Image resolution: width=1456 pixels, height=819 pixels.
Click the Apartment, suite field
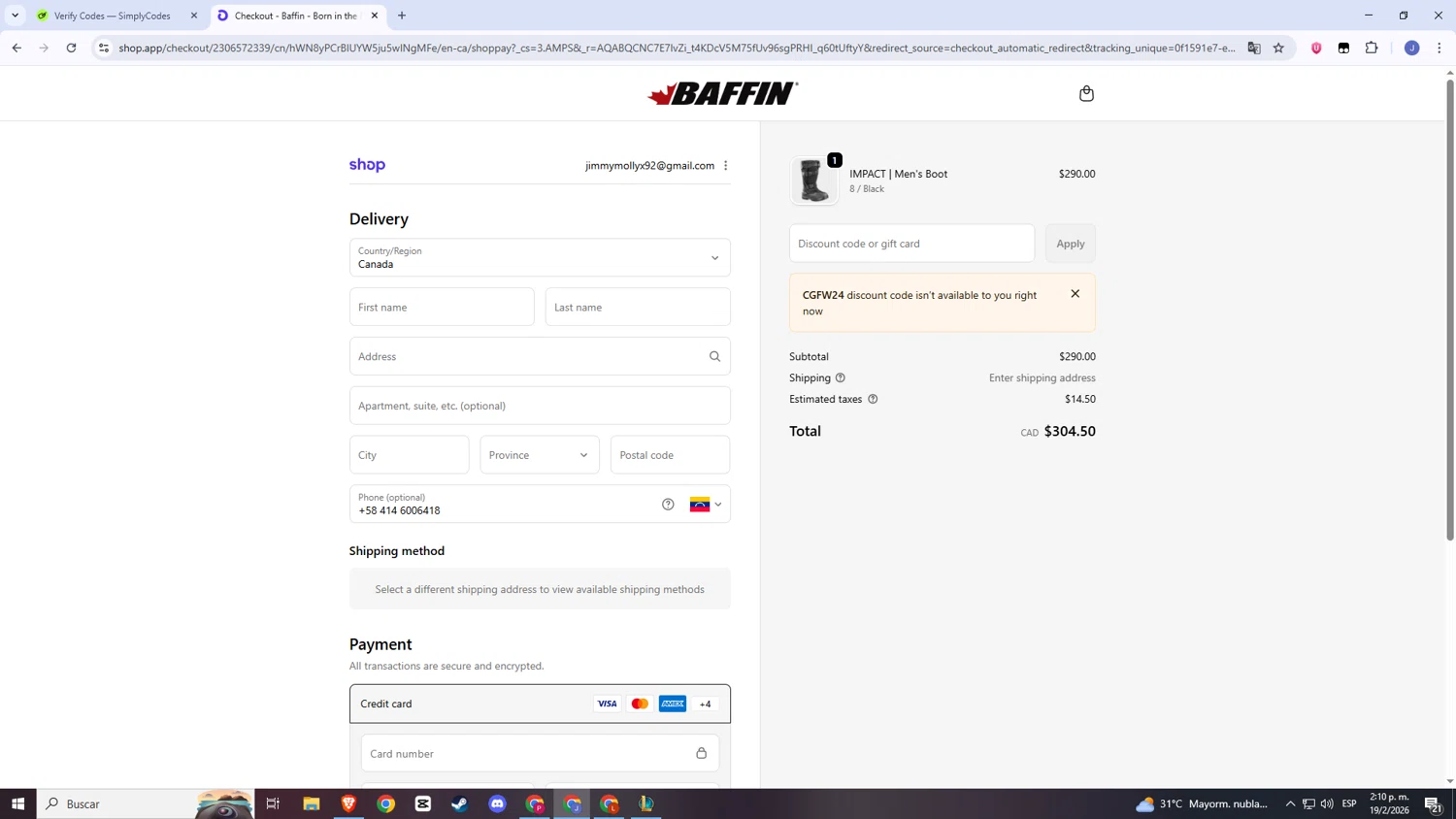tap(540, 406)
